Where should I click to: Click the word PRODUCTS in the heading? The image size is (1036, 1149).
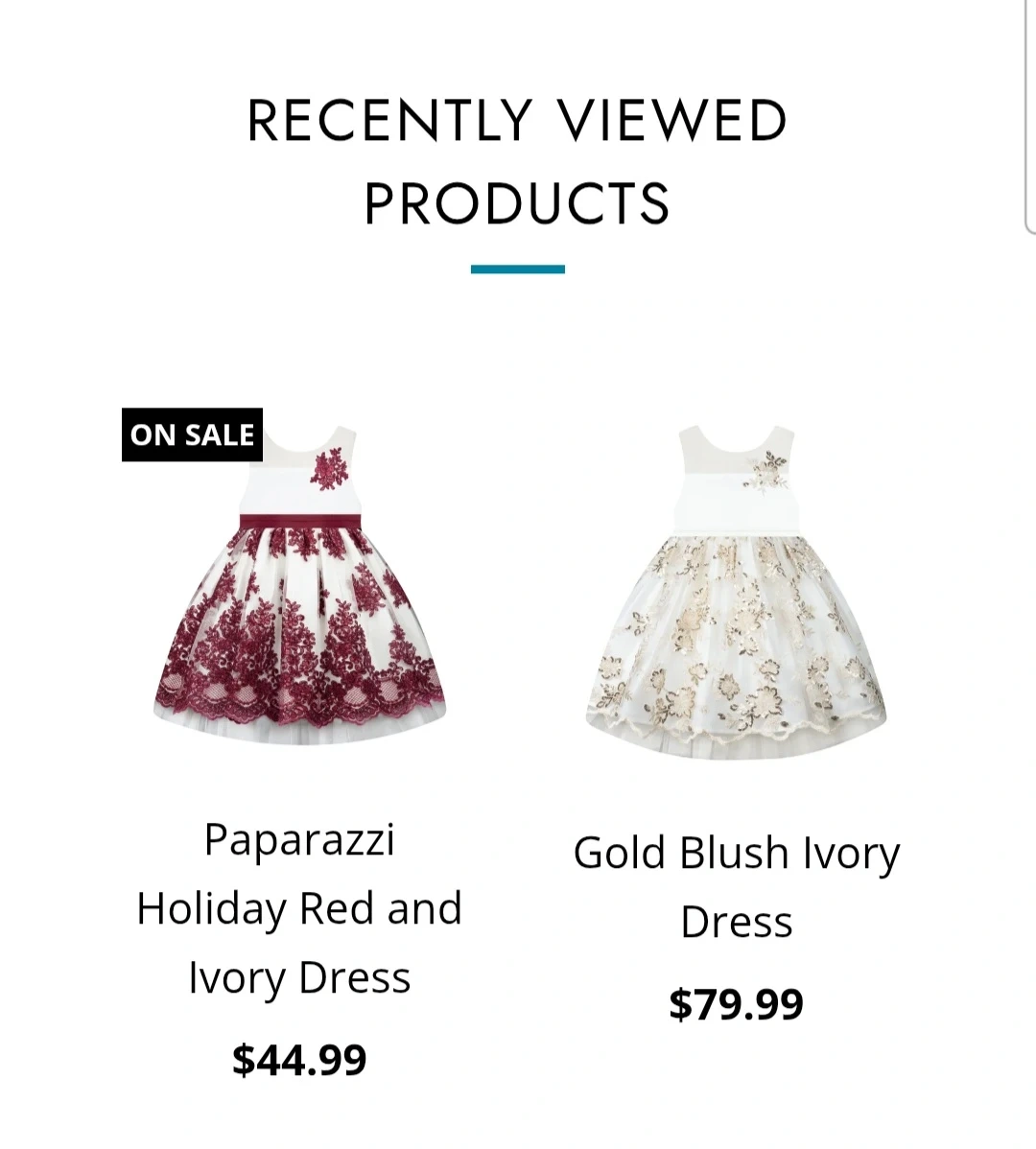517,203
